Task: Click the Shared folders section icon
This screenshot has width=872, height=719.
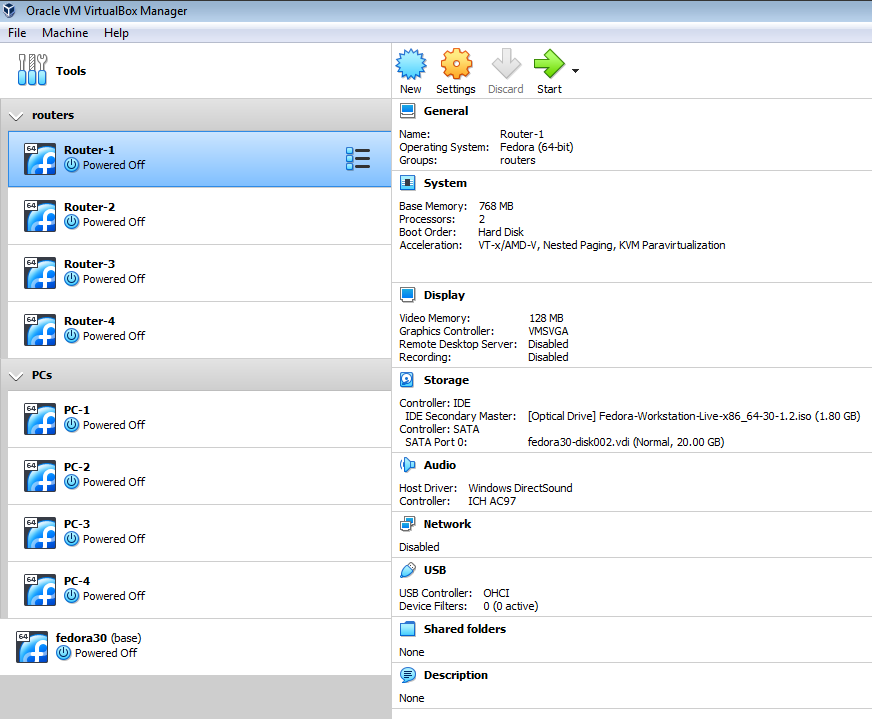Action: (x=407, y=629)
